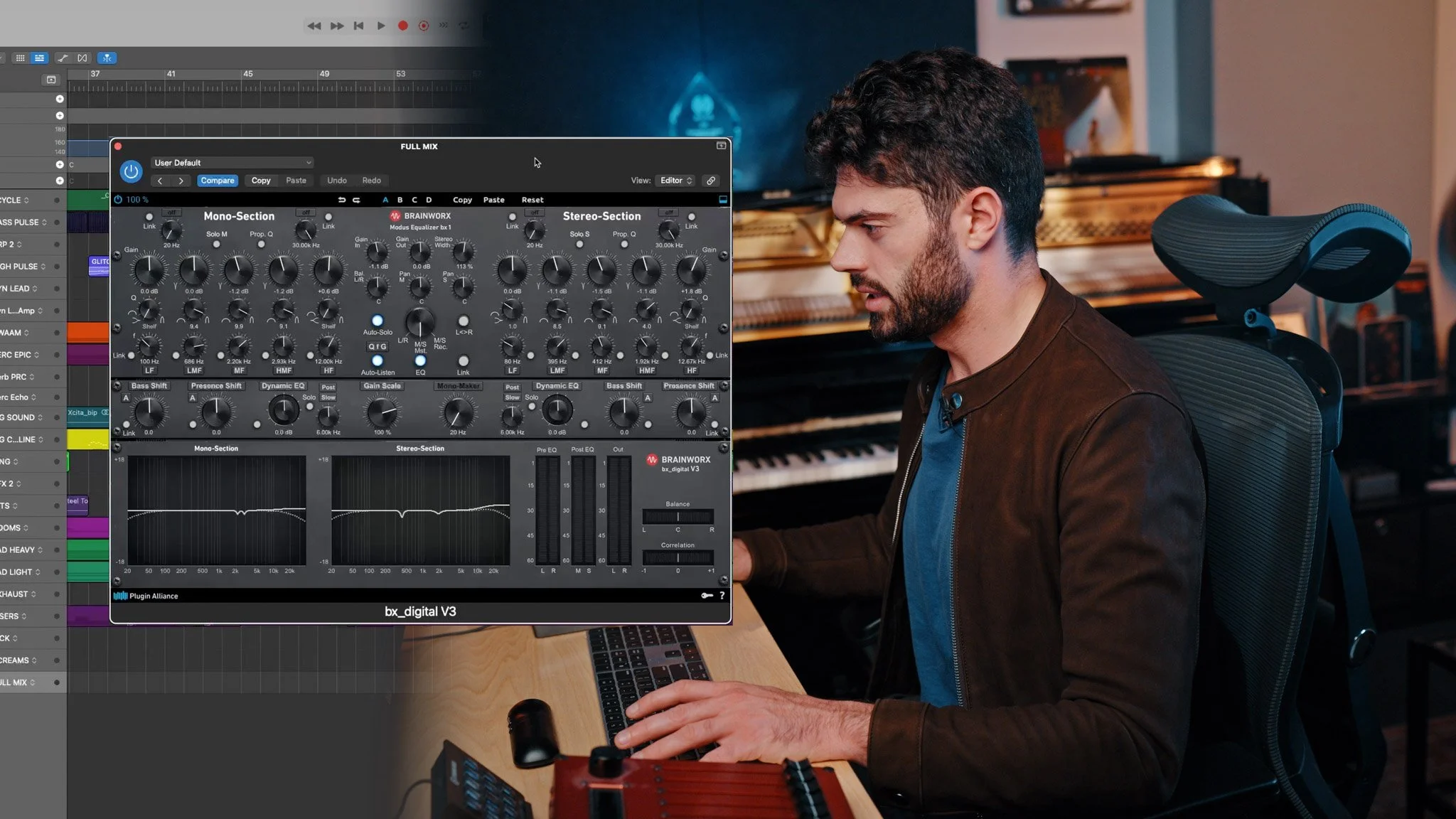Viewport: 1456px width, 819px height.
Task: Open the GH PULSE track options arrows
Action: pos(43,267)
